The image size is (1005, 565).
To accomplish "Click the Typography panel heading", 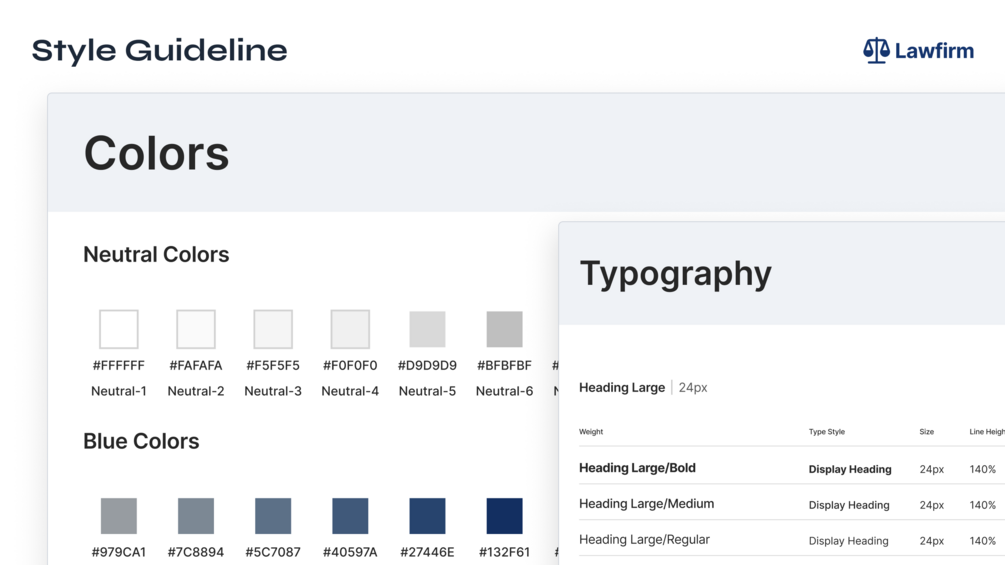I will coord(675,274).
